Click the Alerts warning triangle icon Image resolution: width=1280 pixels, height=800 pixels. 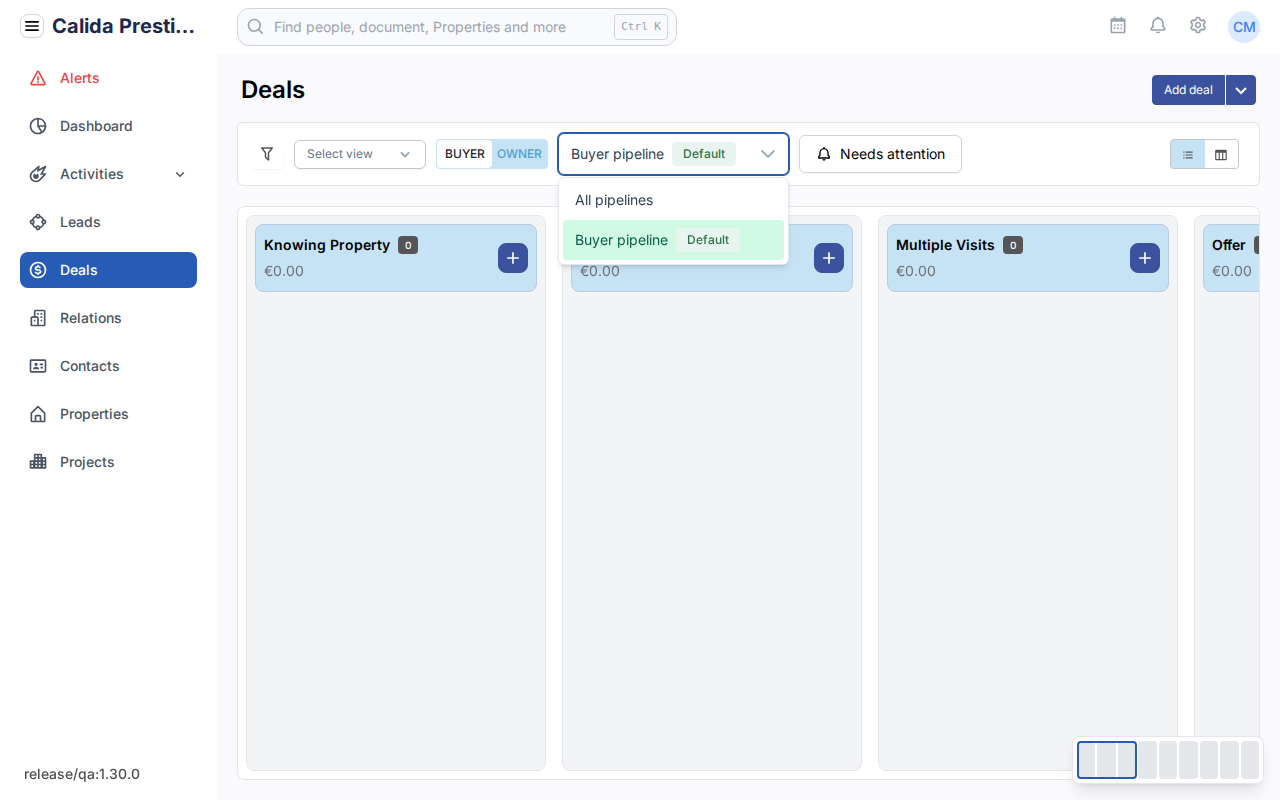[x=38, y=78]
